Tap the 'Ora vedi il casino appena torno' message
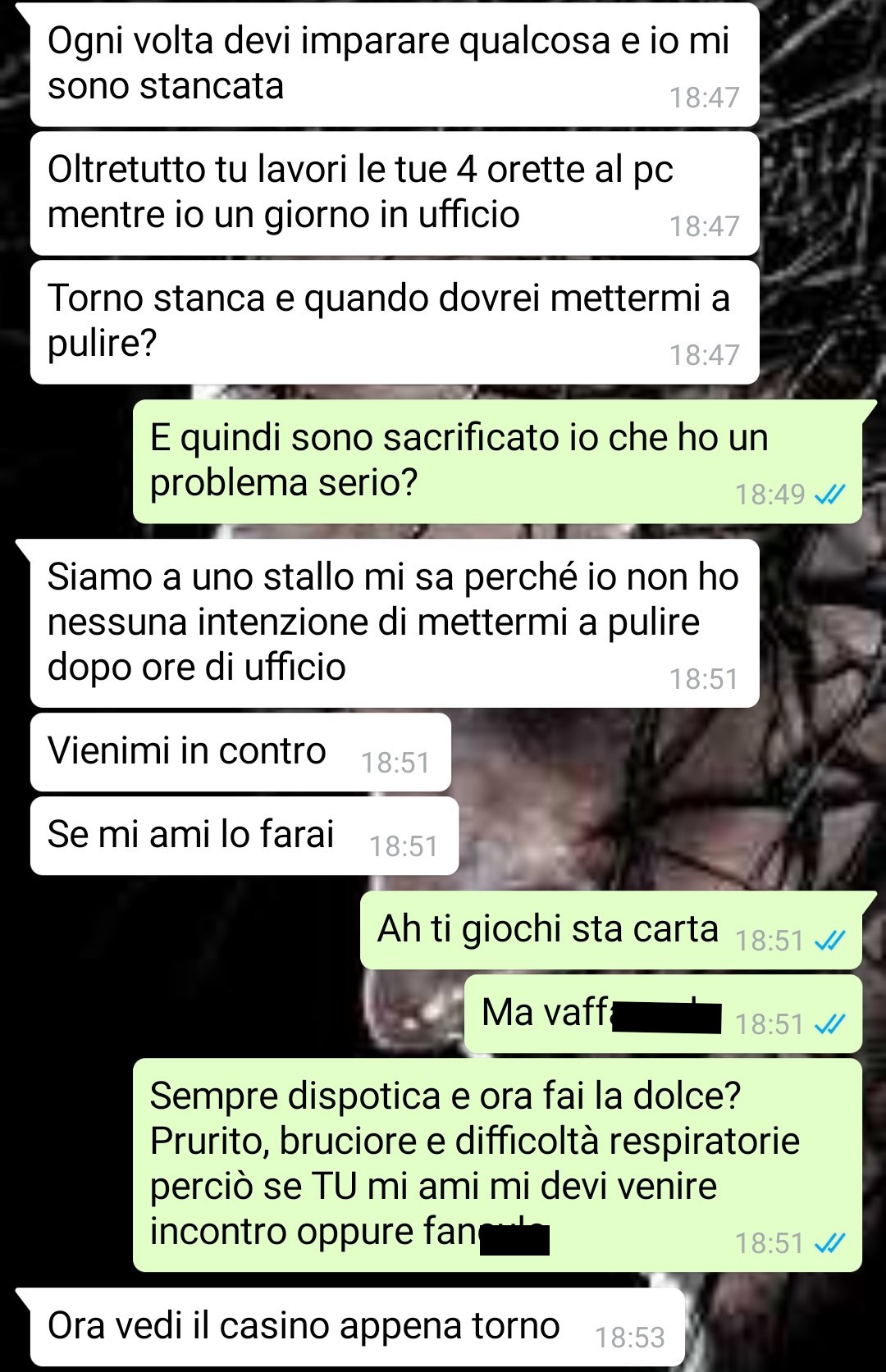This screenshot has width=886, height=1372. coord(357,1327)
